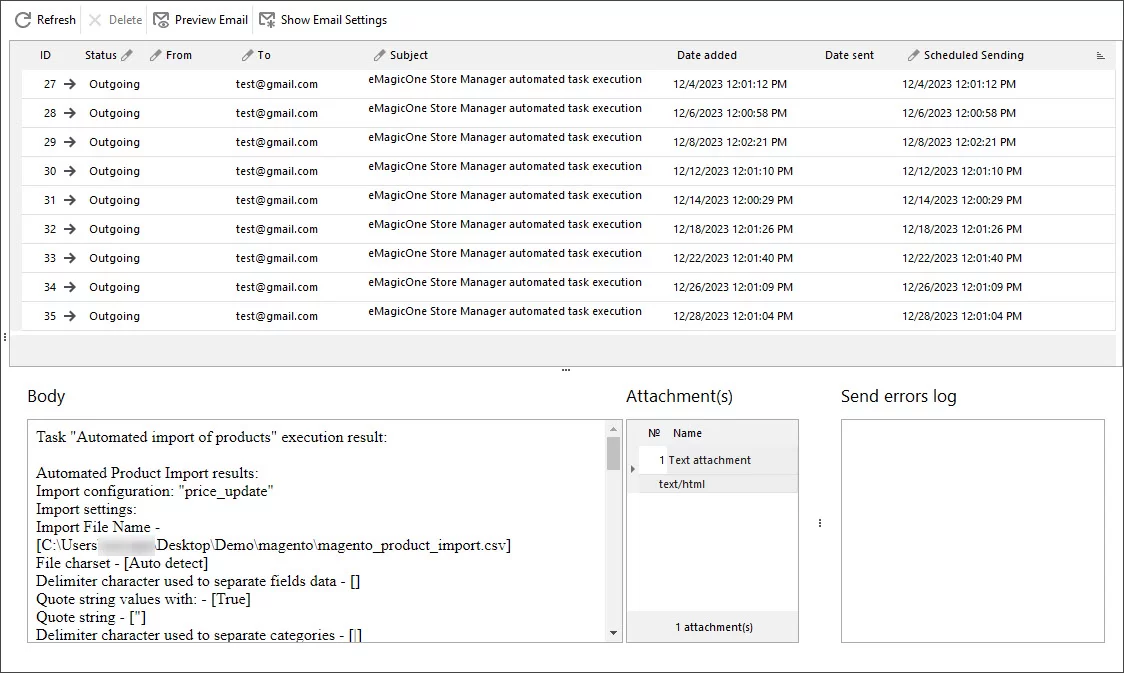Click the pencil icon beside To header
1124x673 pixels.
point(247,55)
